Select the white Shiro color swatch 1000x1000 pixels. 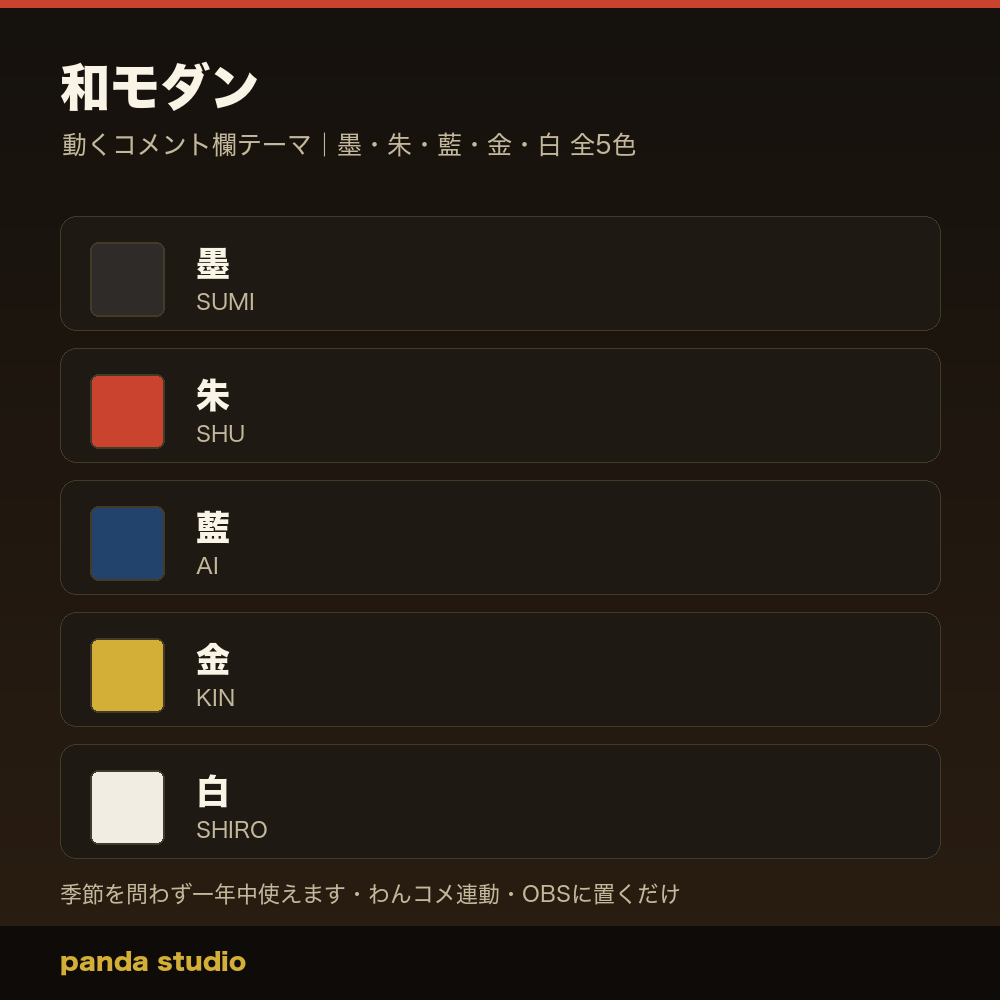(128, 807)
